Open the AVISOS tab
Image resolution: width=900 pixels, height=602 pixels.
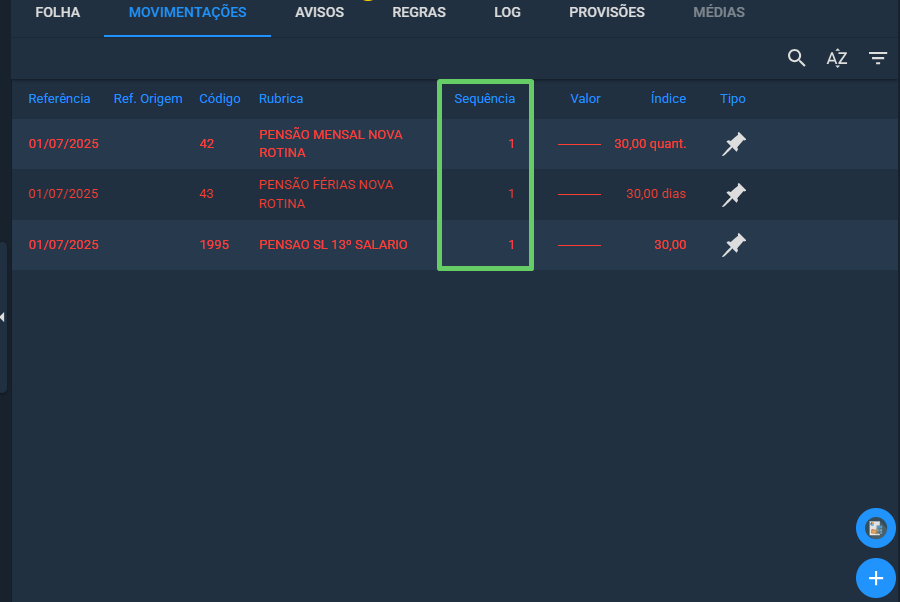pyautogui.click(x=319, y=12)
